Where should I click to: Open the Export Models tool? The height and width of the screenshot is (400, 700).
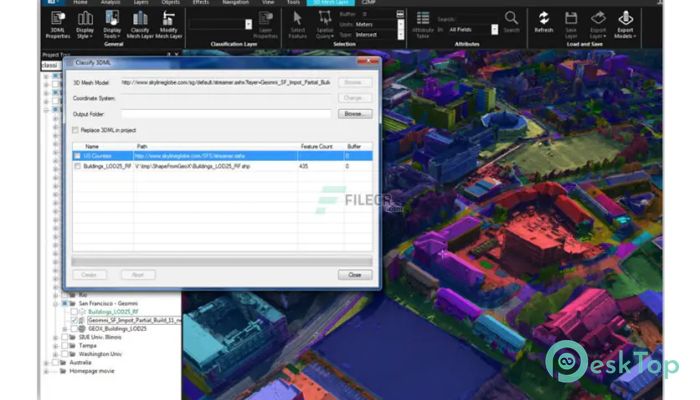(625, 25)
